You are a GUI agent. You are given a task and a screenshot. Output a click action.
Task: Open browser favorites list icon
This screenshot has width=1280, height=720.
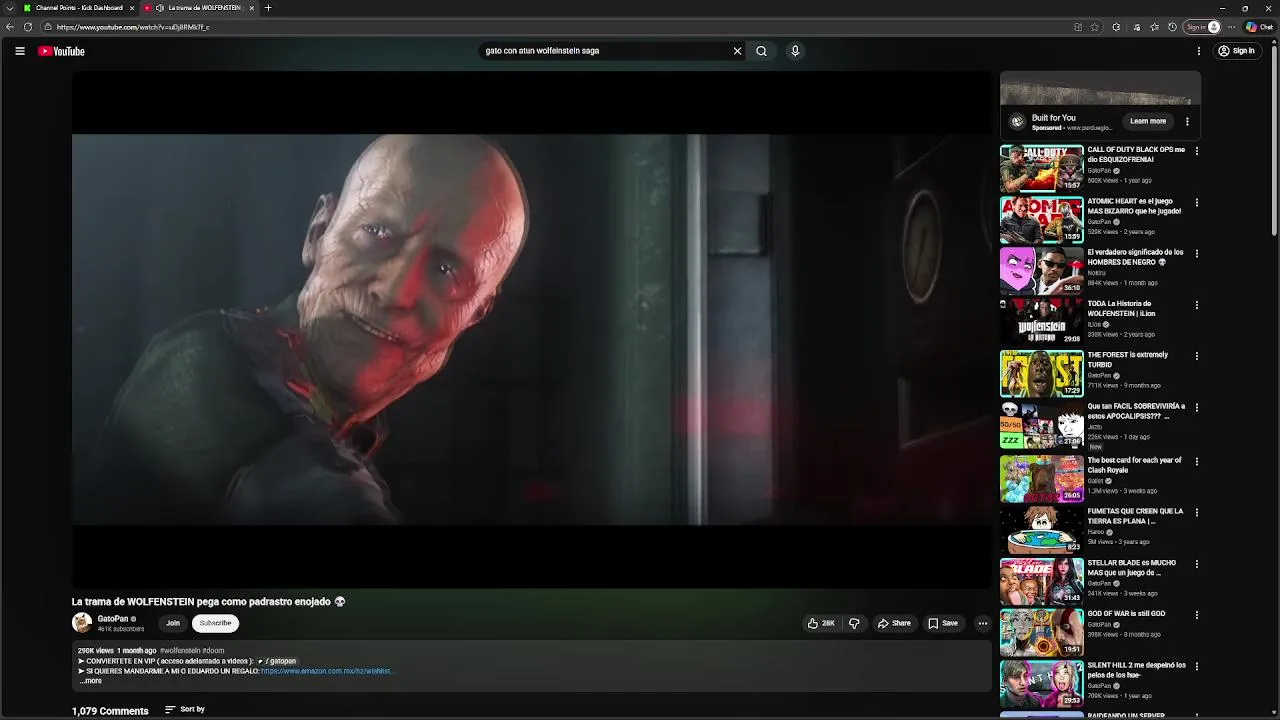(x=1154, y=27)
